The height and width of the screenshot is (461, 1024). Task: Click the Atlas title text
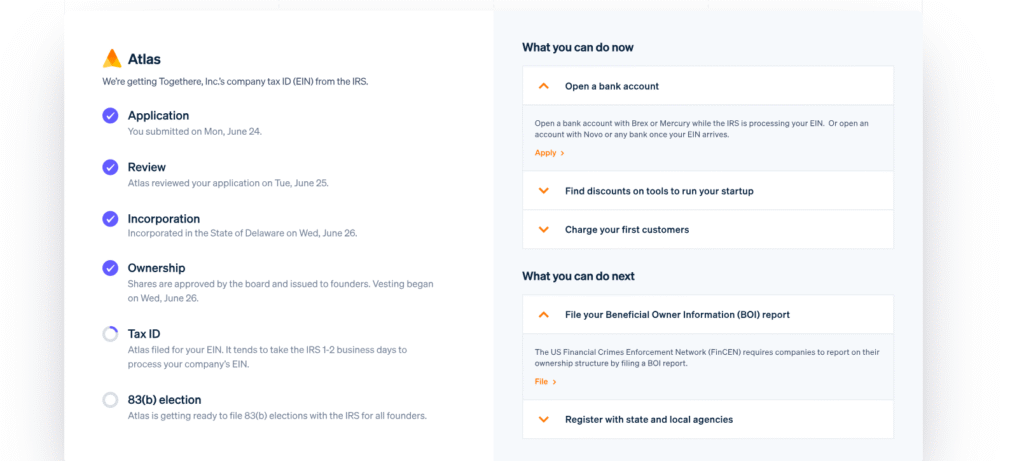[x=144, y=59]
